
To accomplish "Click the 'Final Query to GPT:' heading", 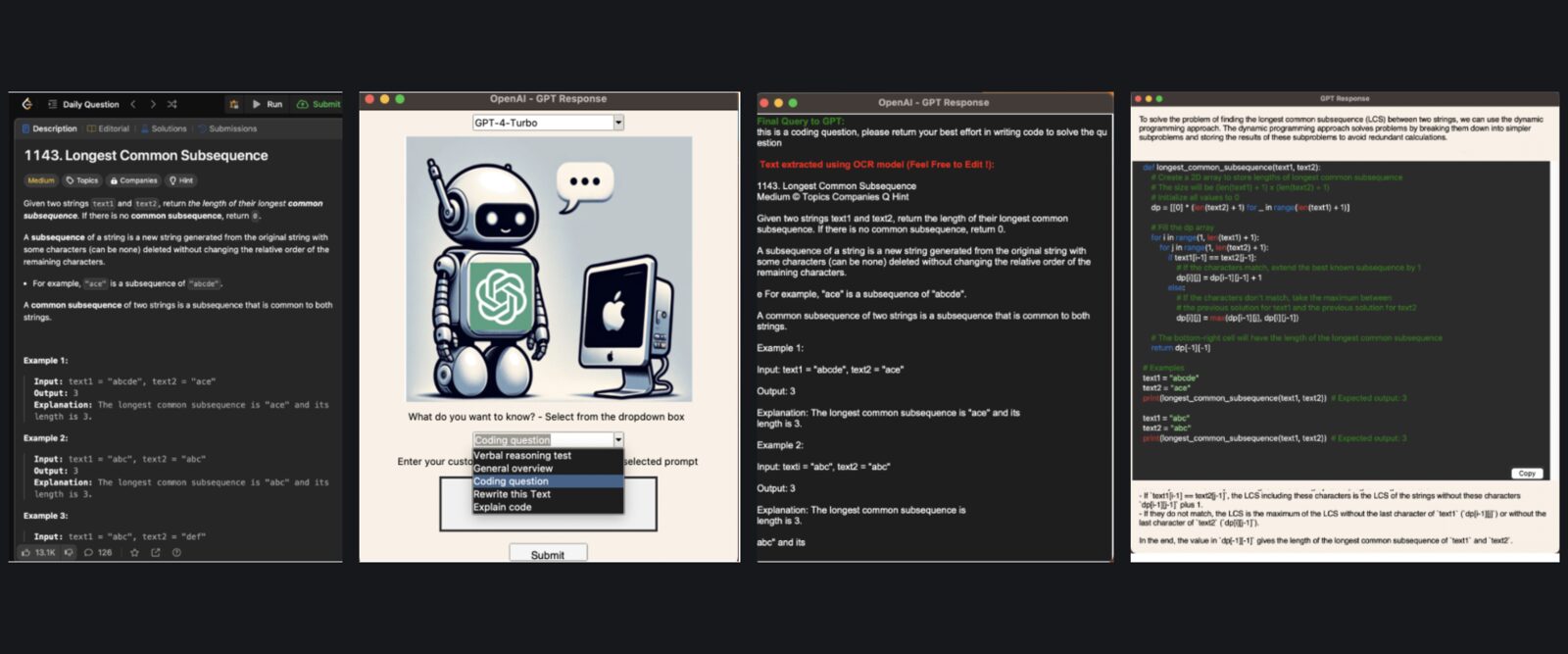I will (x=800, y=122).
